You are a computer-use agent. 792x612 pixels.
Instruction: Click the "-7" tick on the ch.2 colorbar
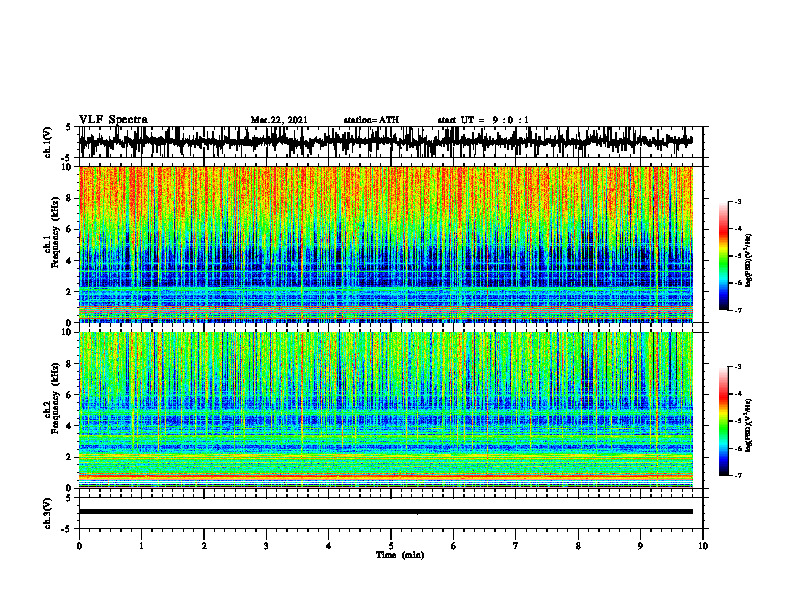tap(737, 475)
